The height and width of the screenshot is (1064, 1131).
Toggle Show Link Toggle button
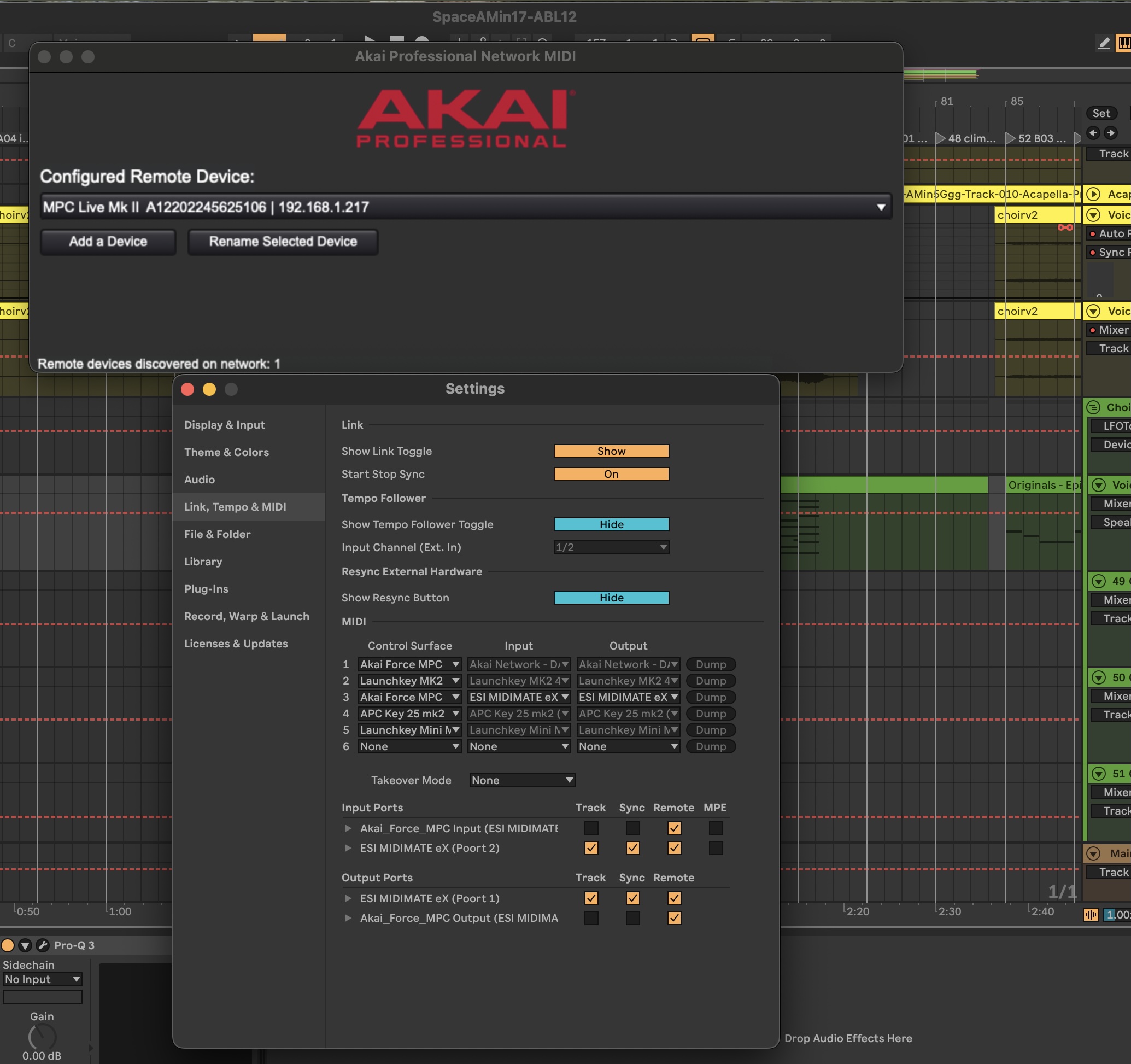tap(611, 451)
